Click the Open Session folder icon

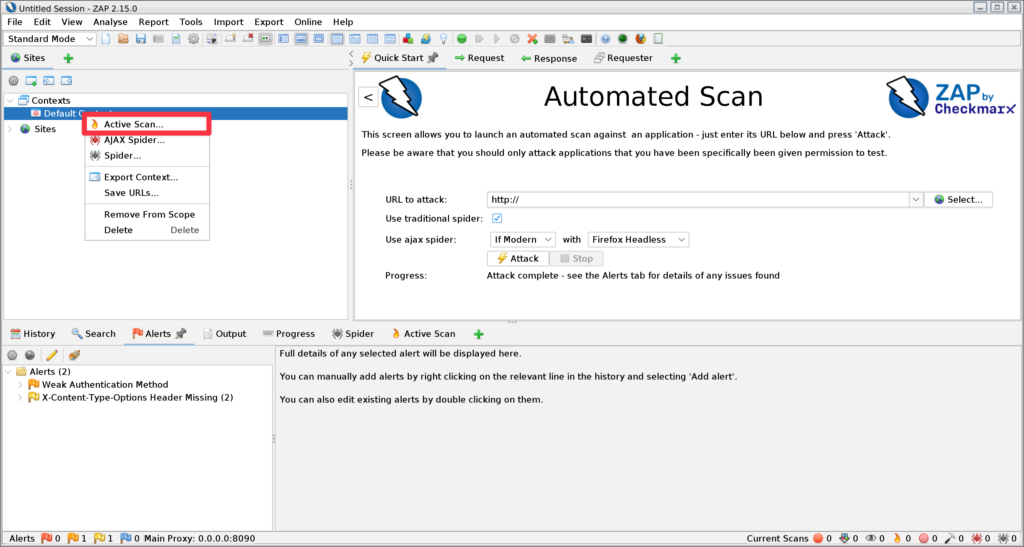[123, 39]
